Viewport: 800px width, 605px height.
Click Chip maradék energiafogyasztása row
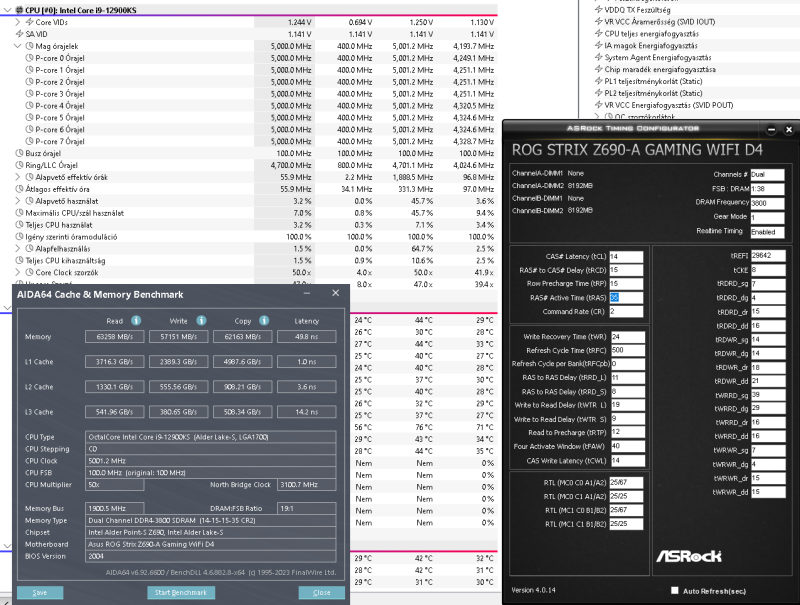[659, 69]
